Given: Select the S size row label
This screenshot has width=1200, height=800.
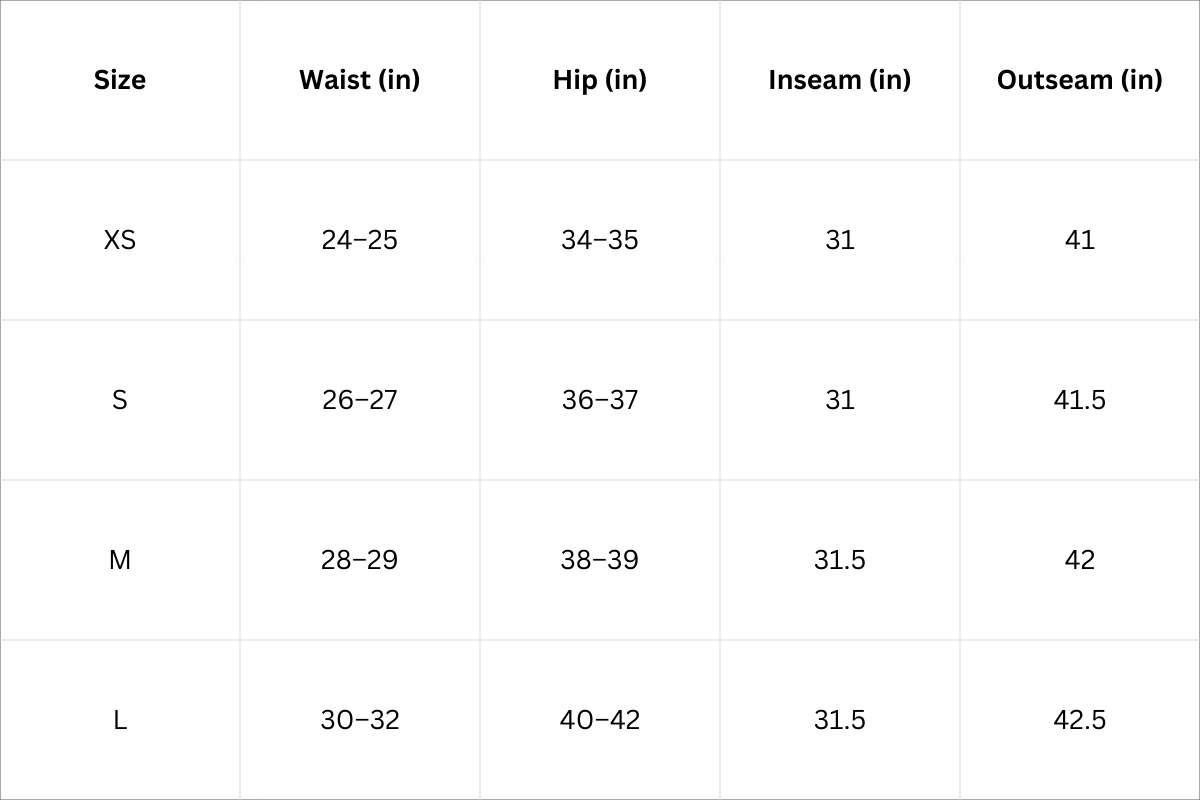Looking at the screenshot, I should [120, 400].
